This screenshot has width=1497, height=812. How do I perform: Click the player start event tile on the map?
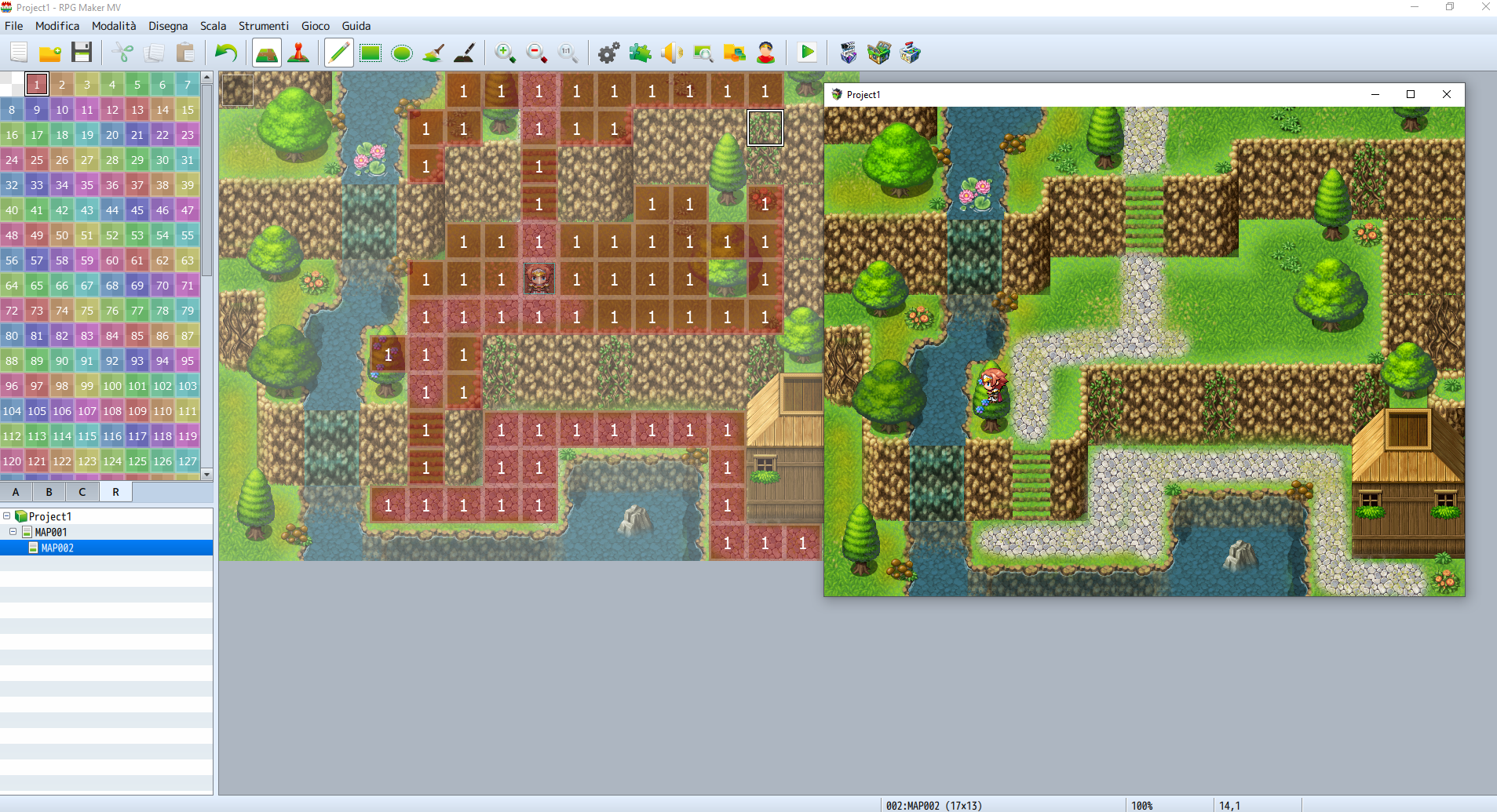click(539, 279)
